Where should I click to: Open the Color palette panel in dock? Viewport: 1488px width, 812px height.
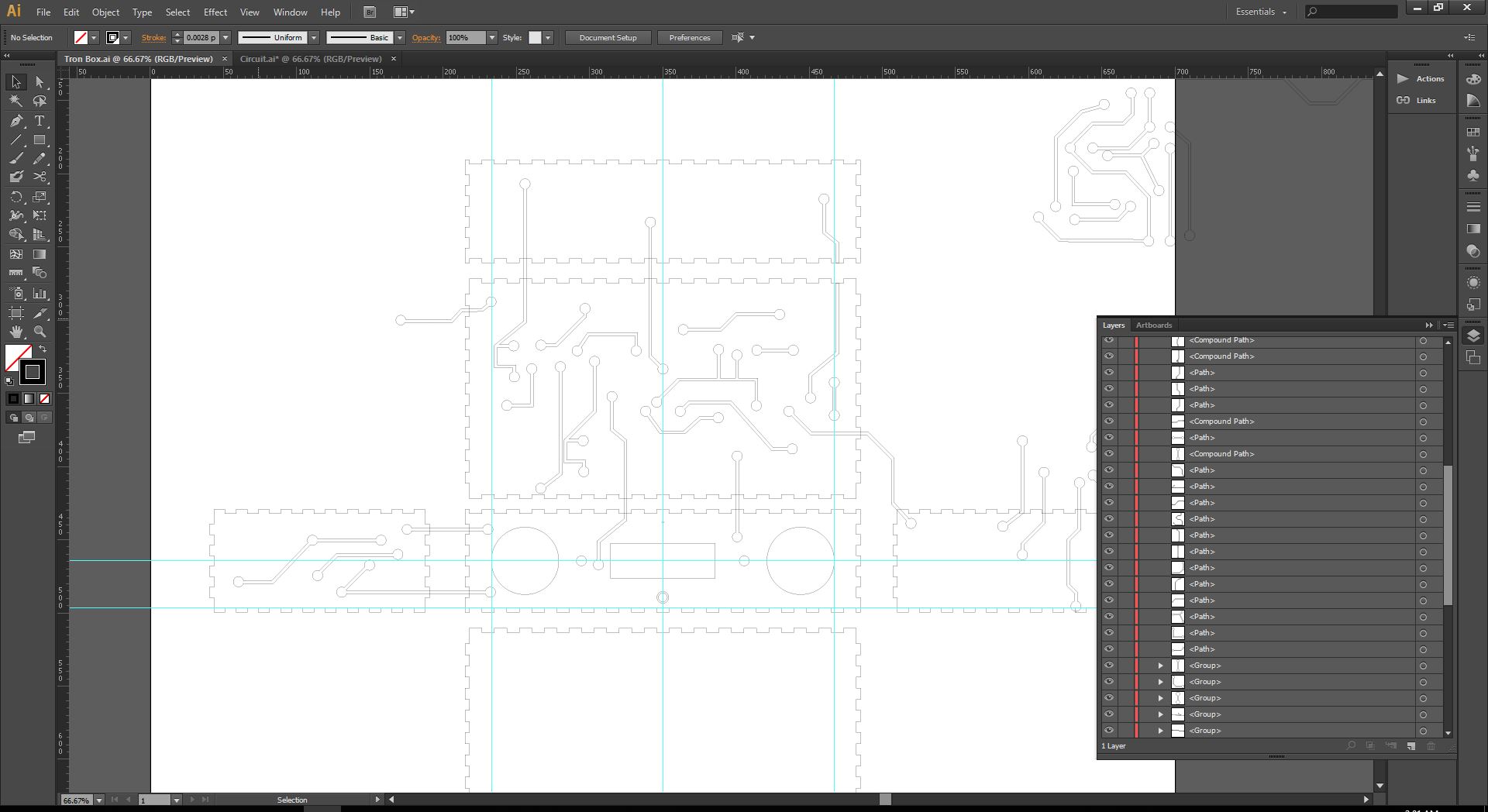[1473, 79]
